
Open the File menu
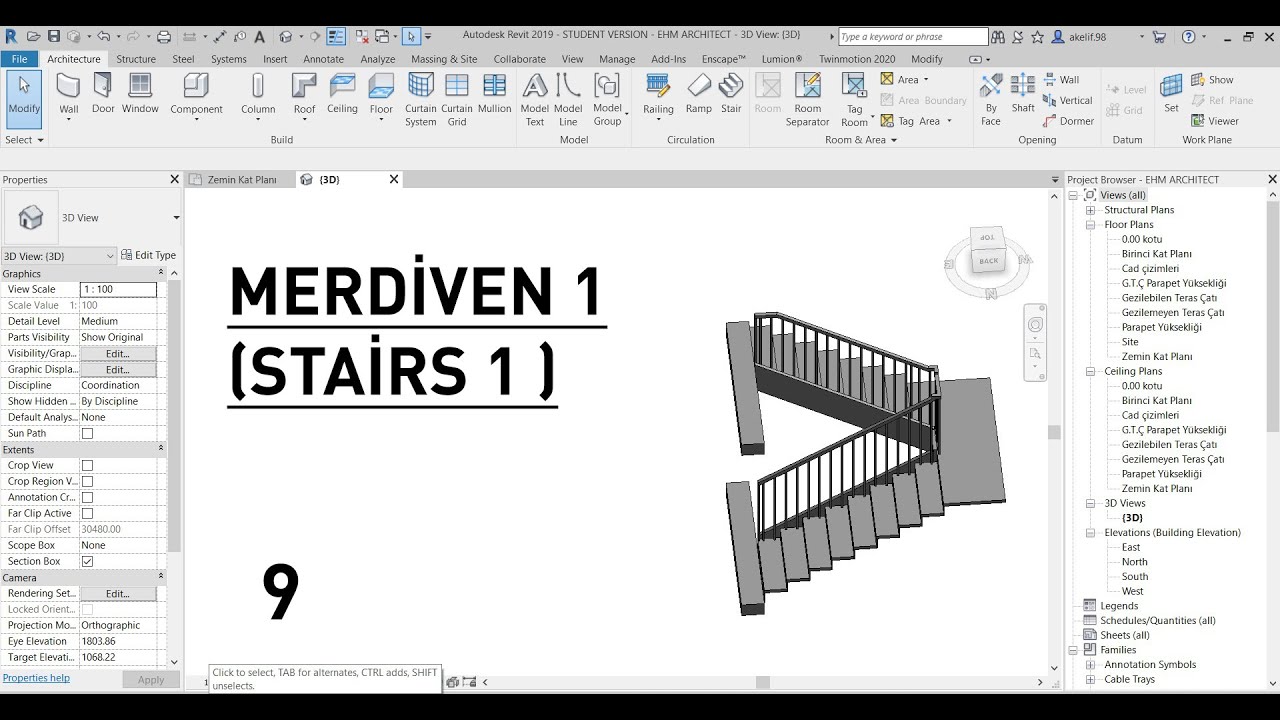[x=19, y=59]
